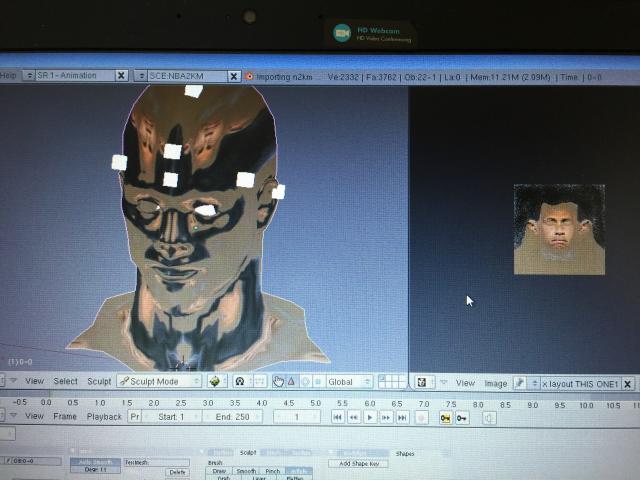Select the translate manipulator triangle icon
This screenshot has height=480, width=640.
pyautogui.click(x=291, y=382)
